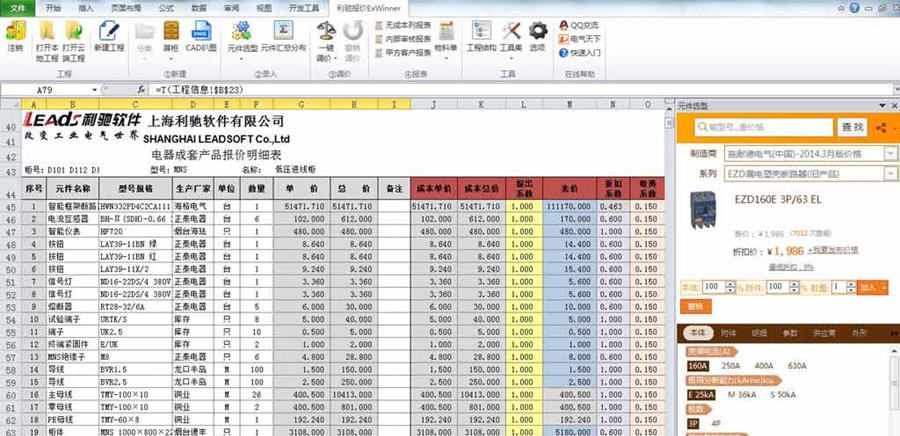Viewport: 900px width, 436px height.
Task: Open QQ交流 online chat
Action: [579, 25]
